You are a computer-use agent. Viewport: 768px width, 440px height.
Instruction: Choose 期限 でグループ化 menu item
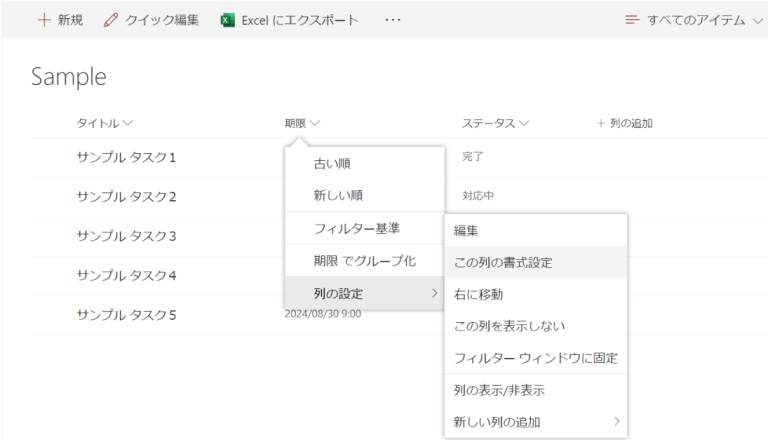point(365,261)
